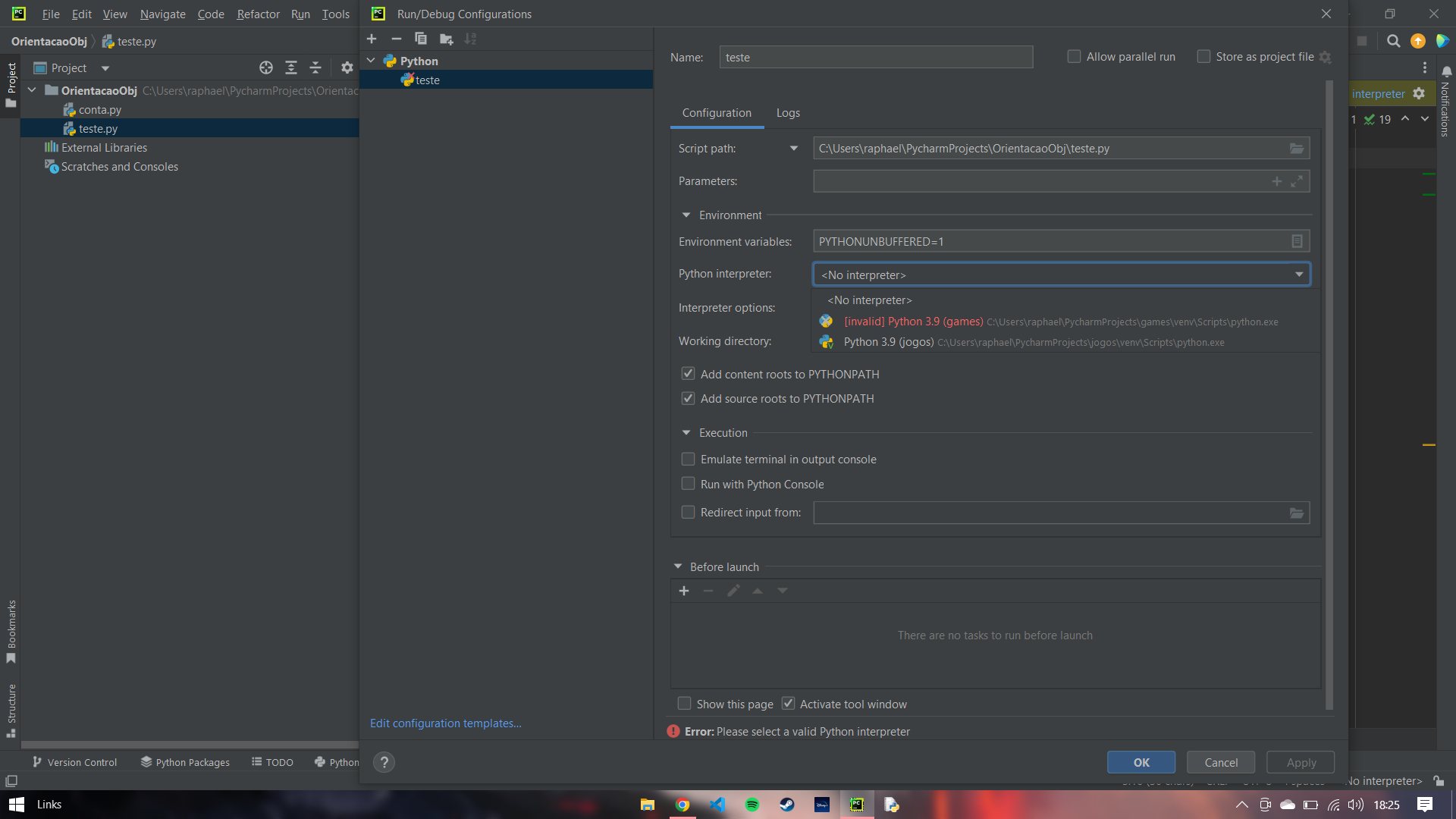This screenshot has width=1456, height=819.
Task: Open the Navigate menu
Action: click(162, 14)
